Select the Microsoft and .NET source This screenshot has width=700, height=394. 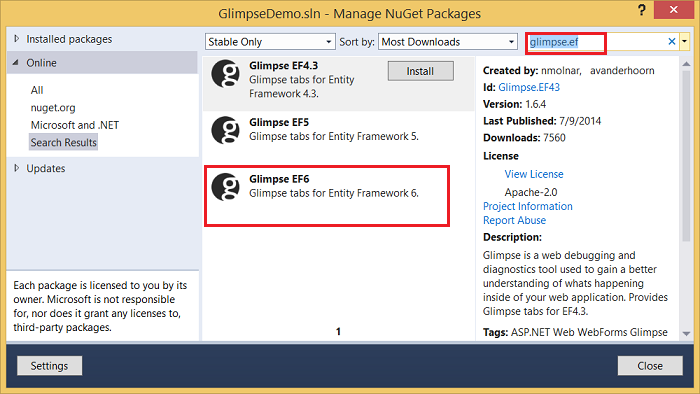[75, 125]
